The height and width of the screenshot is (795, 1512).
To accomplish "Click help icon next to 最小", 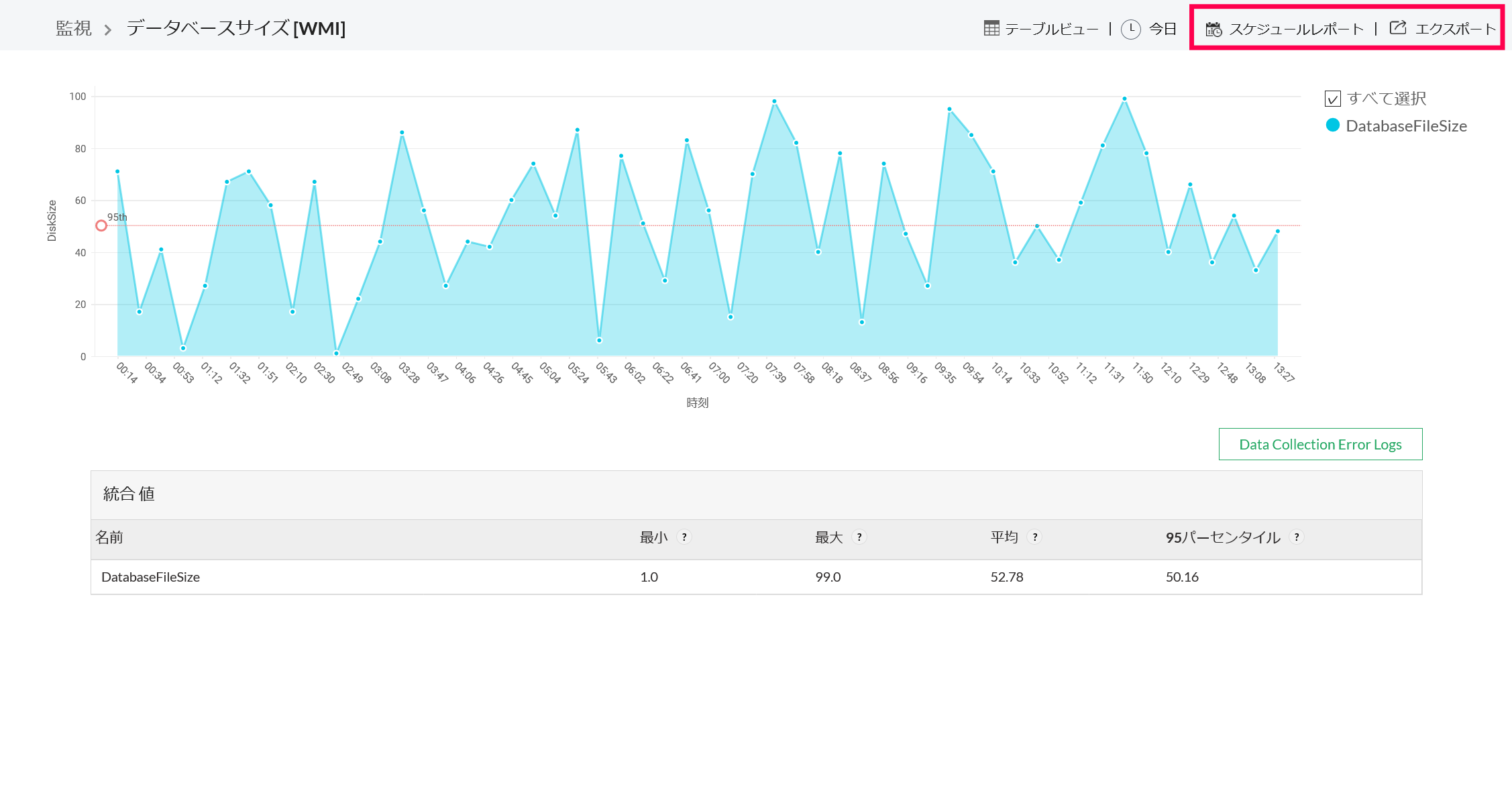I will pos(684,537).
